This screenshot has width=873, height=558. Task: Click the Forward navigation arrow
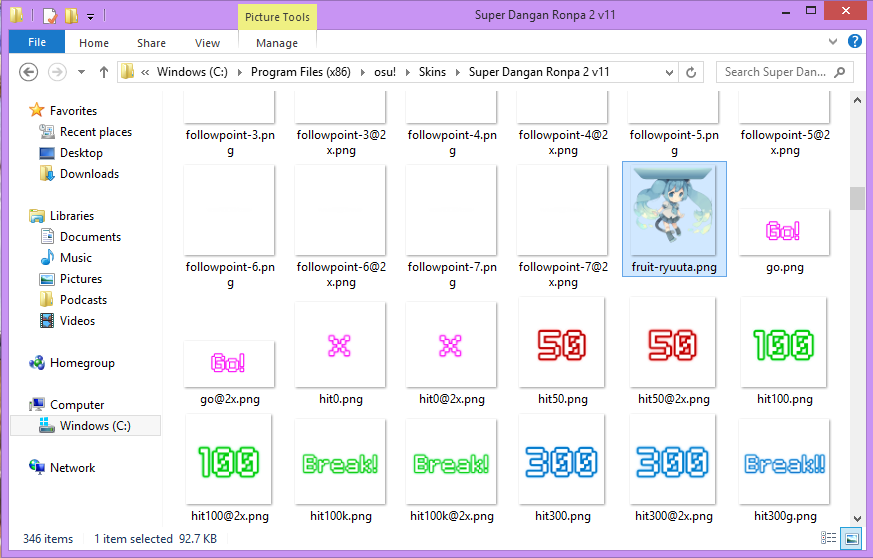[57, 72]
